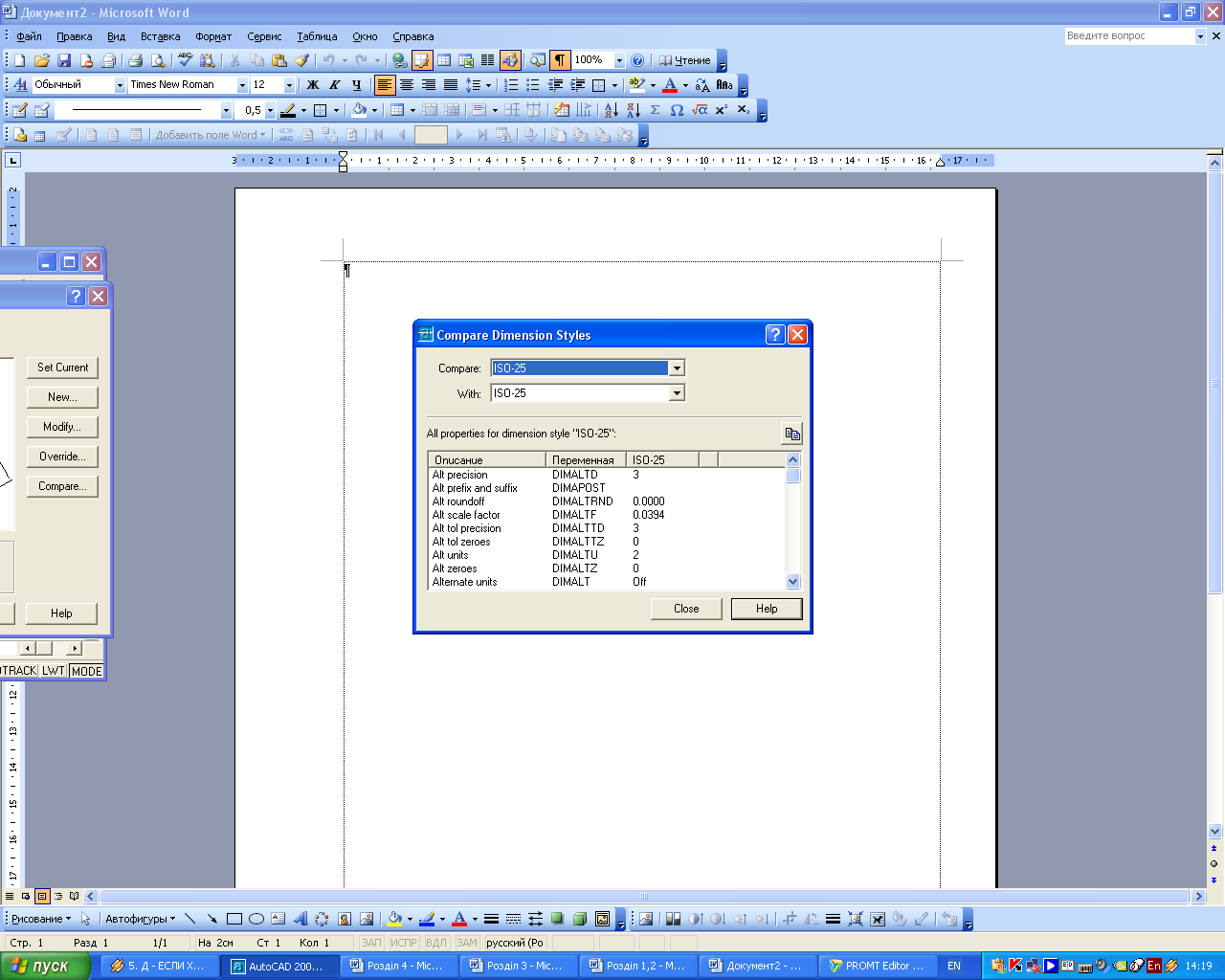This screenshot has height=980, width=1225.
Task: Click the Open folder icon in toolbar
Action: pyautogui.click(x=41, y=60)
